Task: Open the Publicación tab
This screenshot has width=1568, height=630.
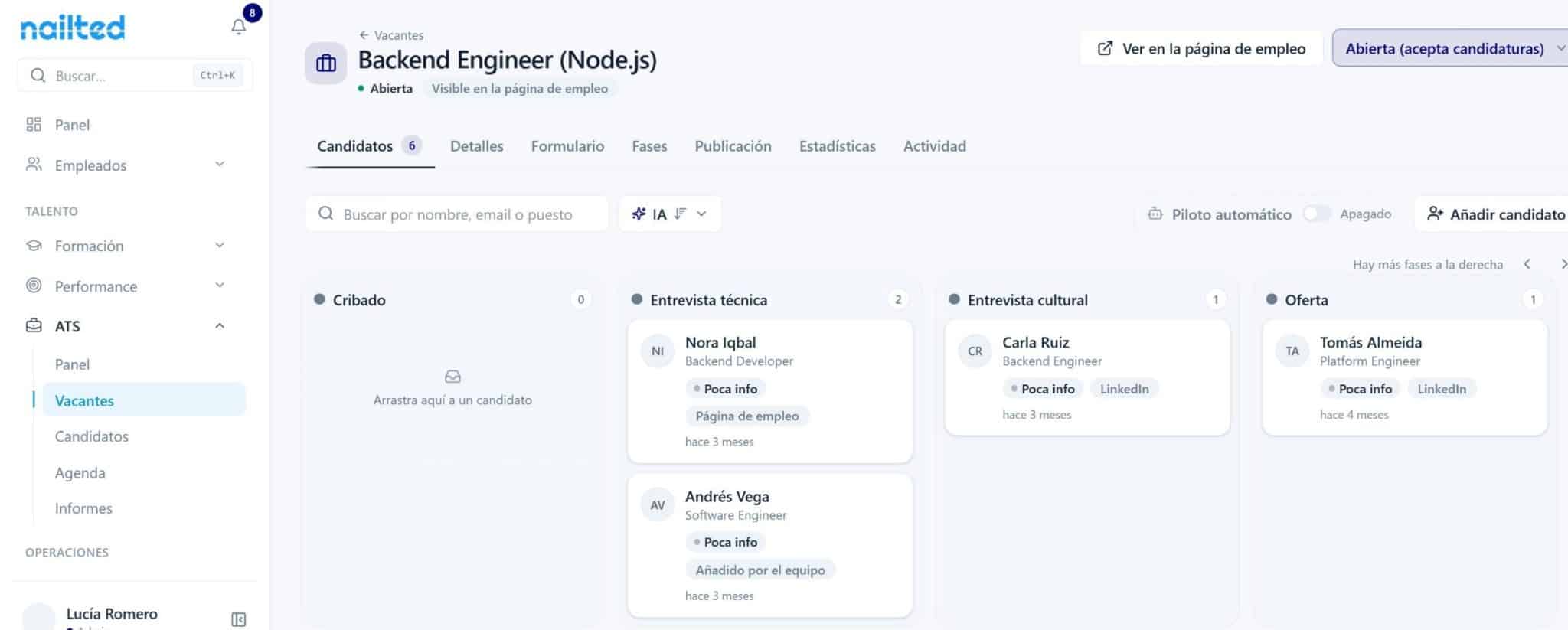Action: pos(733,145)
